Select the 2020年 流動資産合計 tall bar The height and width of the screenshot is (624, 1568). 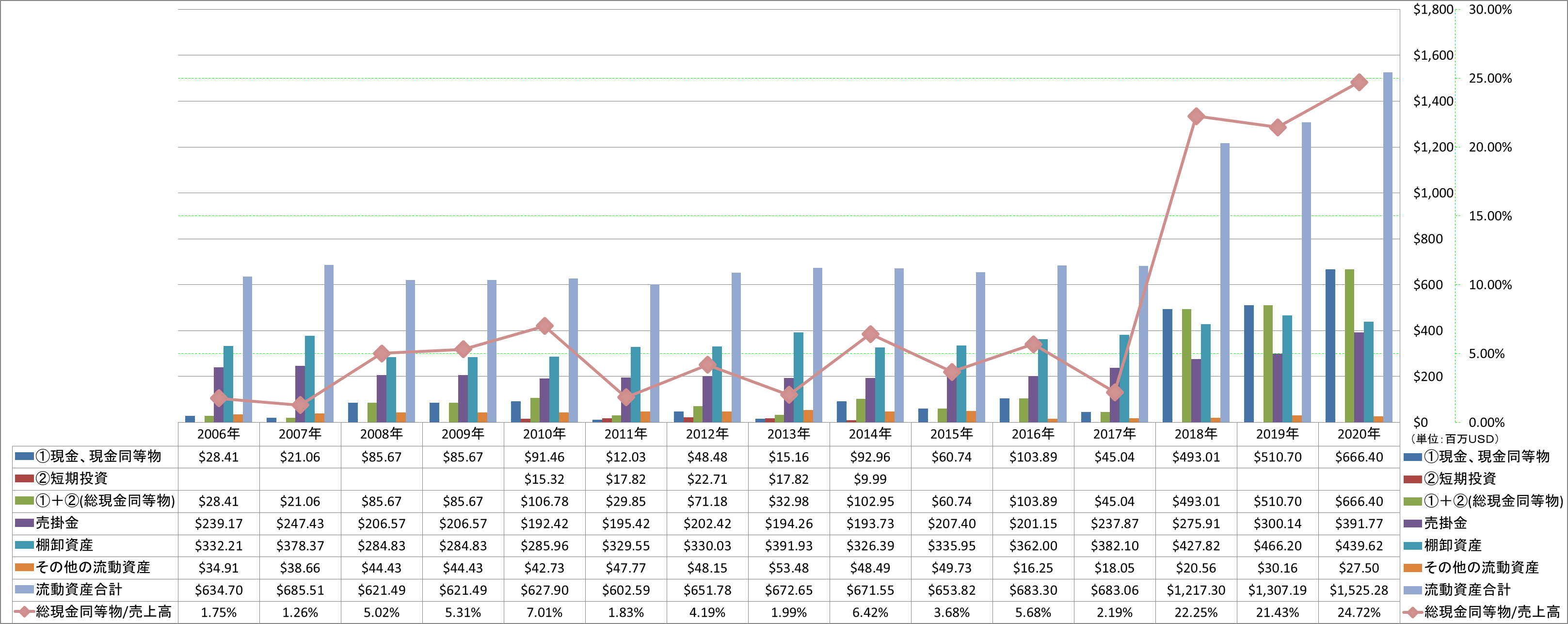tap(1387, 247)
